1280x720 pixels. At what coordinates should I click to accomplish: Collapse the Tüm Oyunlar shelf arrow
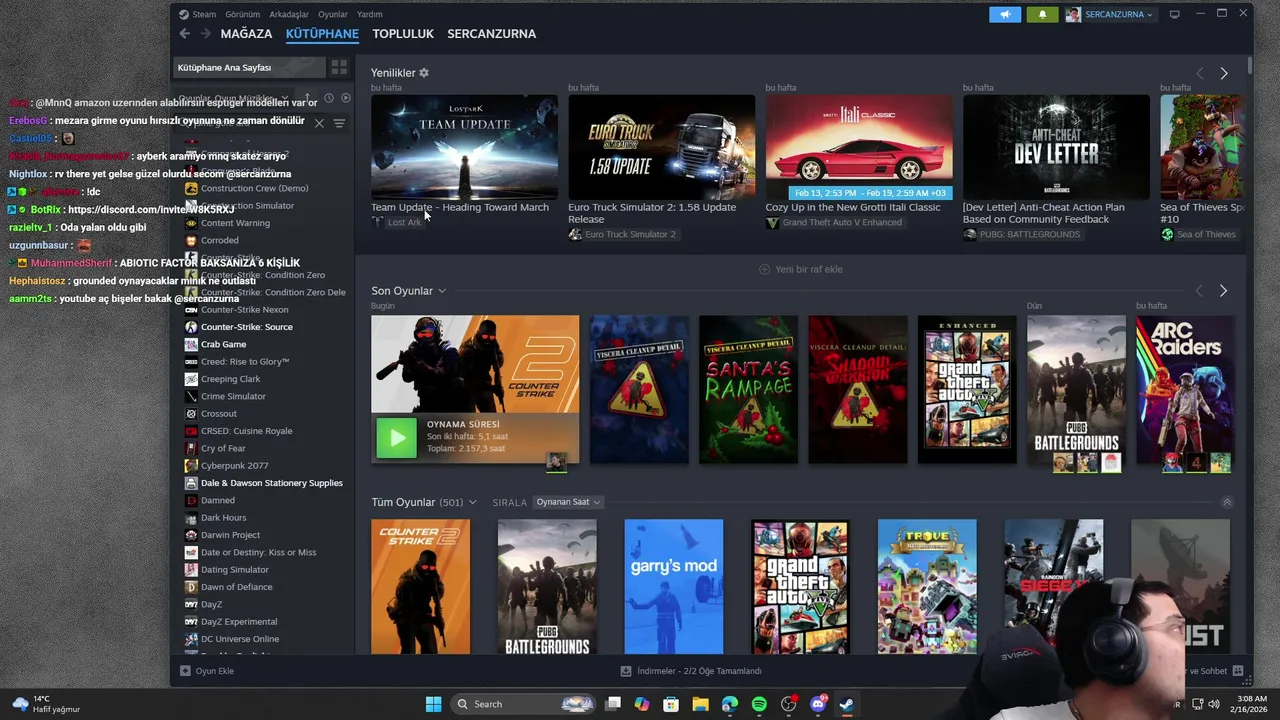pyautogui.click(x=1227, y=502)
